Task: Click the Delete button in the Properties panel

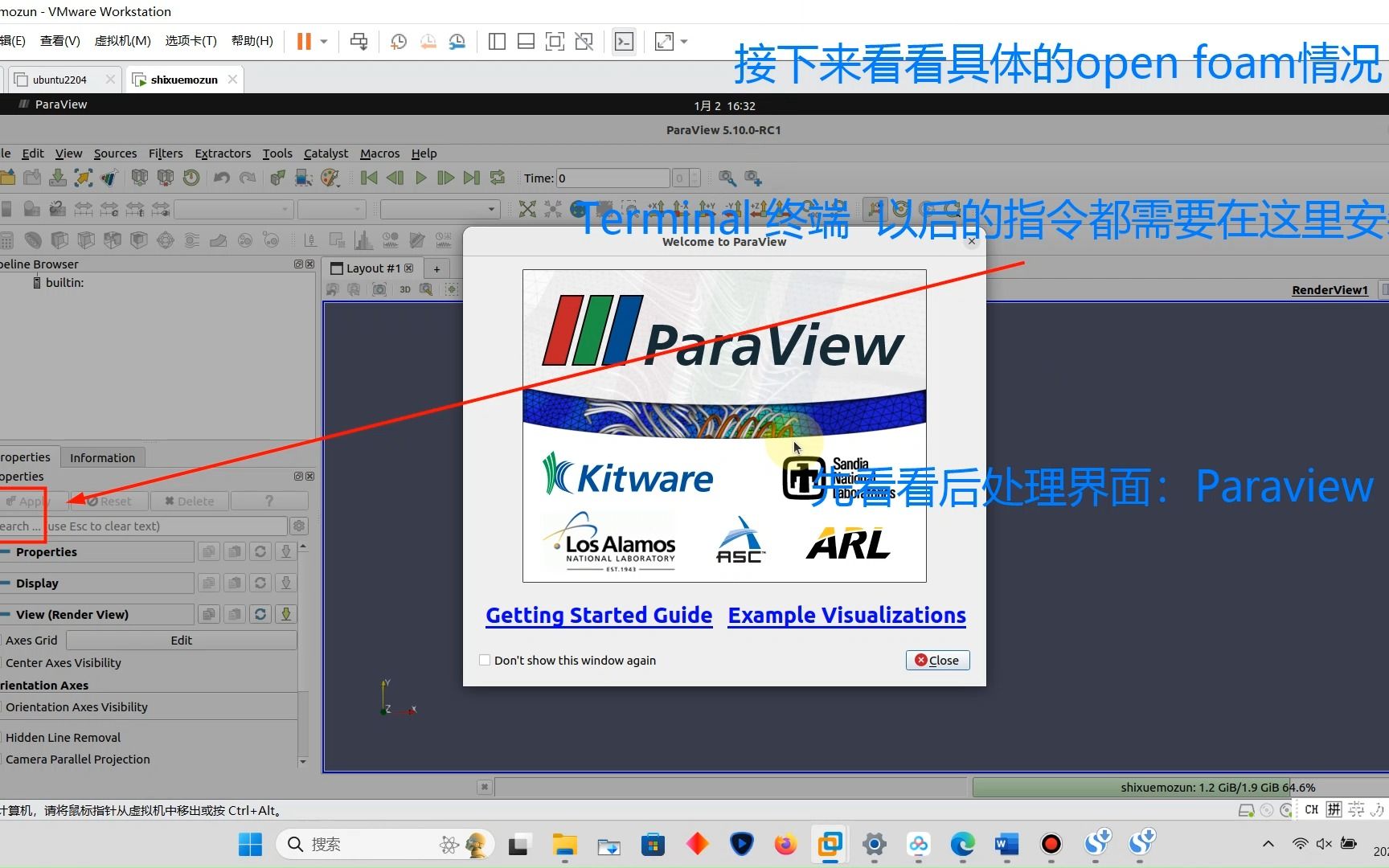Action: (x=189, y=501)
